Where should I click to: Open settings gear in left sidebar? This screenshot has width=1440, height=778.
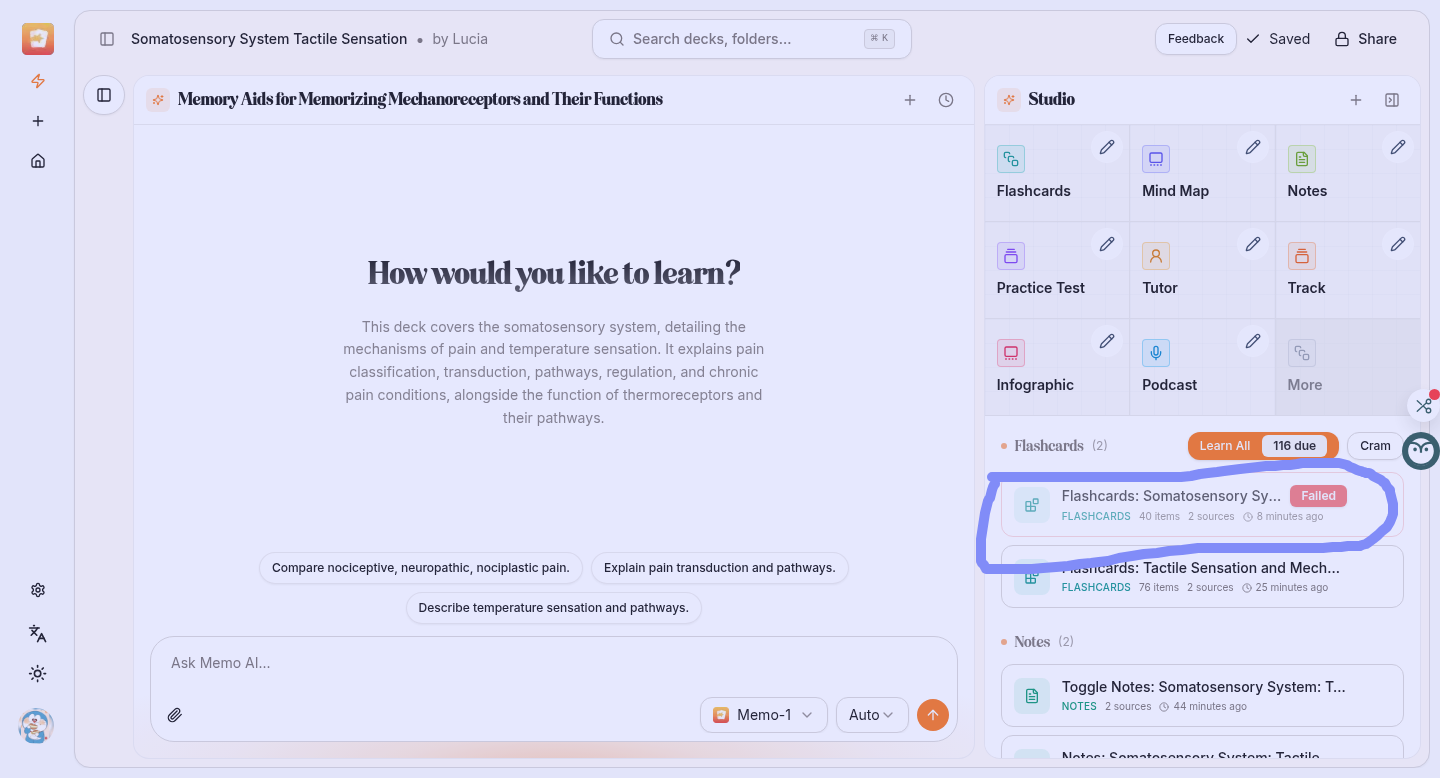(x=38, y=590)
